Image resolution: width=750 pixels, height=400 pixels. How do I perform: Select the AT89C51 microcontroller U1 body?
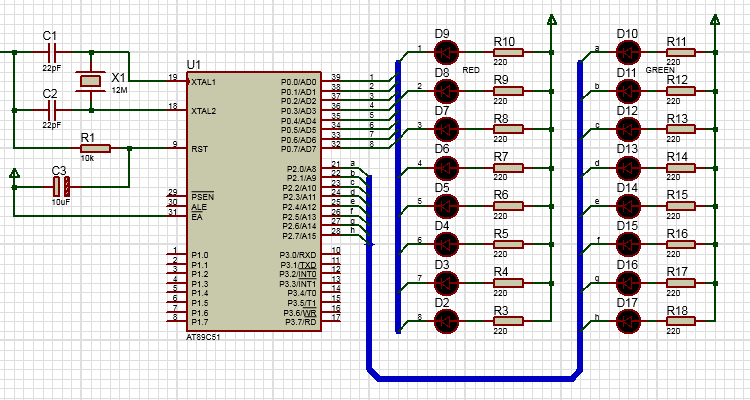click(x=254, y=201)
